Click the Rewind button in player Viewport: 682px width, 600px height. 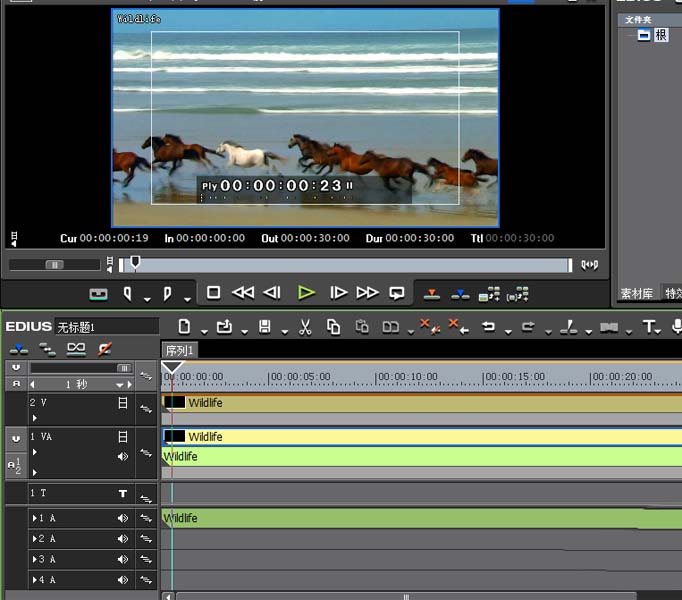coord(243,293)
